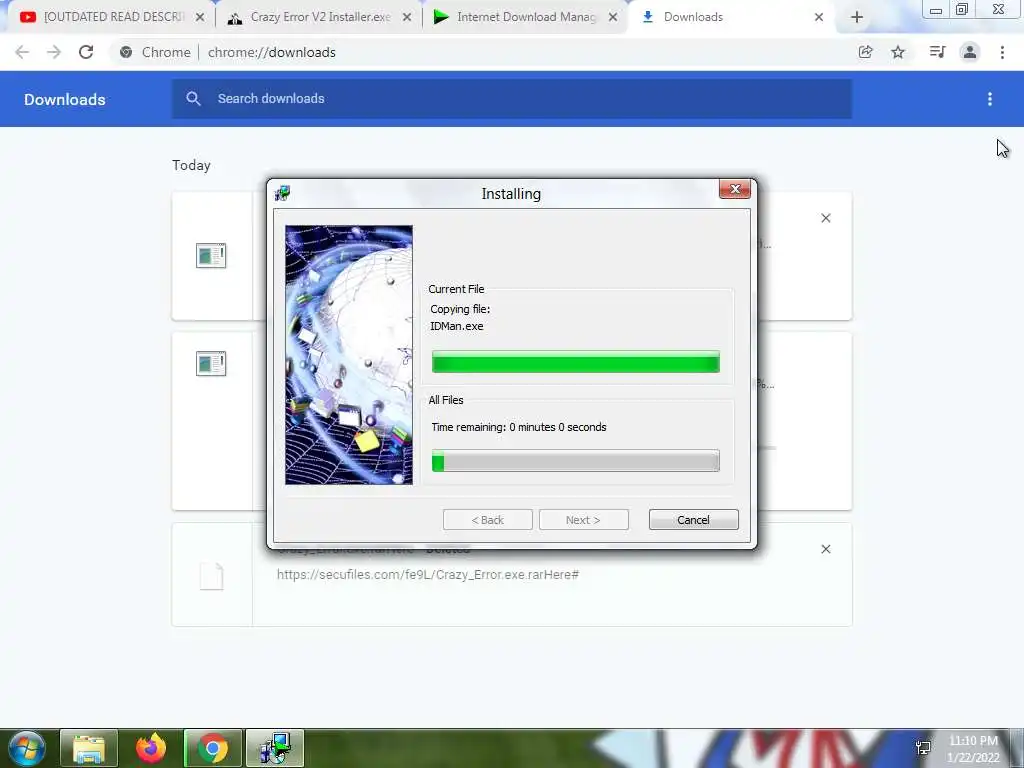1024x768 pixels.
Task: Close the Internet Download Manager tab
Action: tap(613, 18)
